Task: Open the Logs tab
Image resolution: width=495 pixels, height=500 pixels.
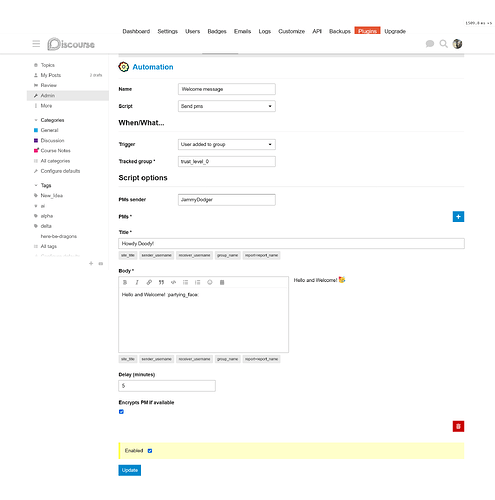Action: 265,31
